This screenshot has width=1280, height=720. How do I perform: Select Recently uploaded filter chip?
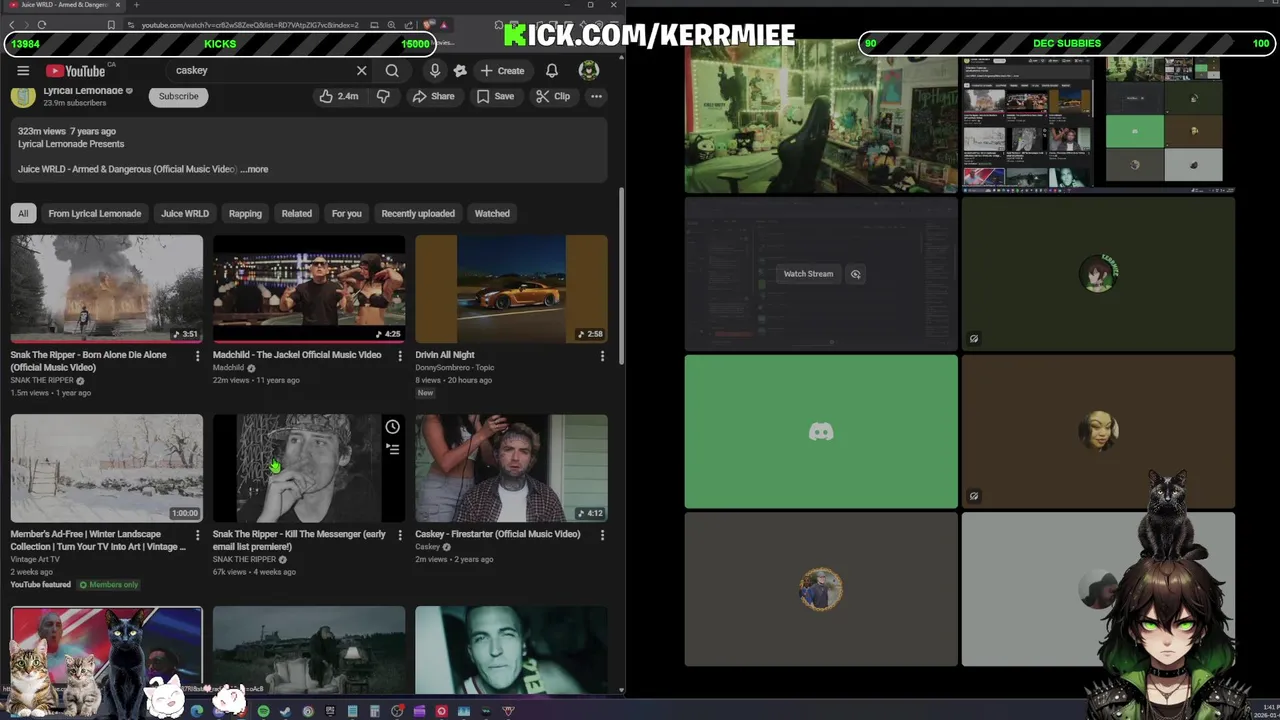[x=418, y=213]
